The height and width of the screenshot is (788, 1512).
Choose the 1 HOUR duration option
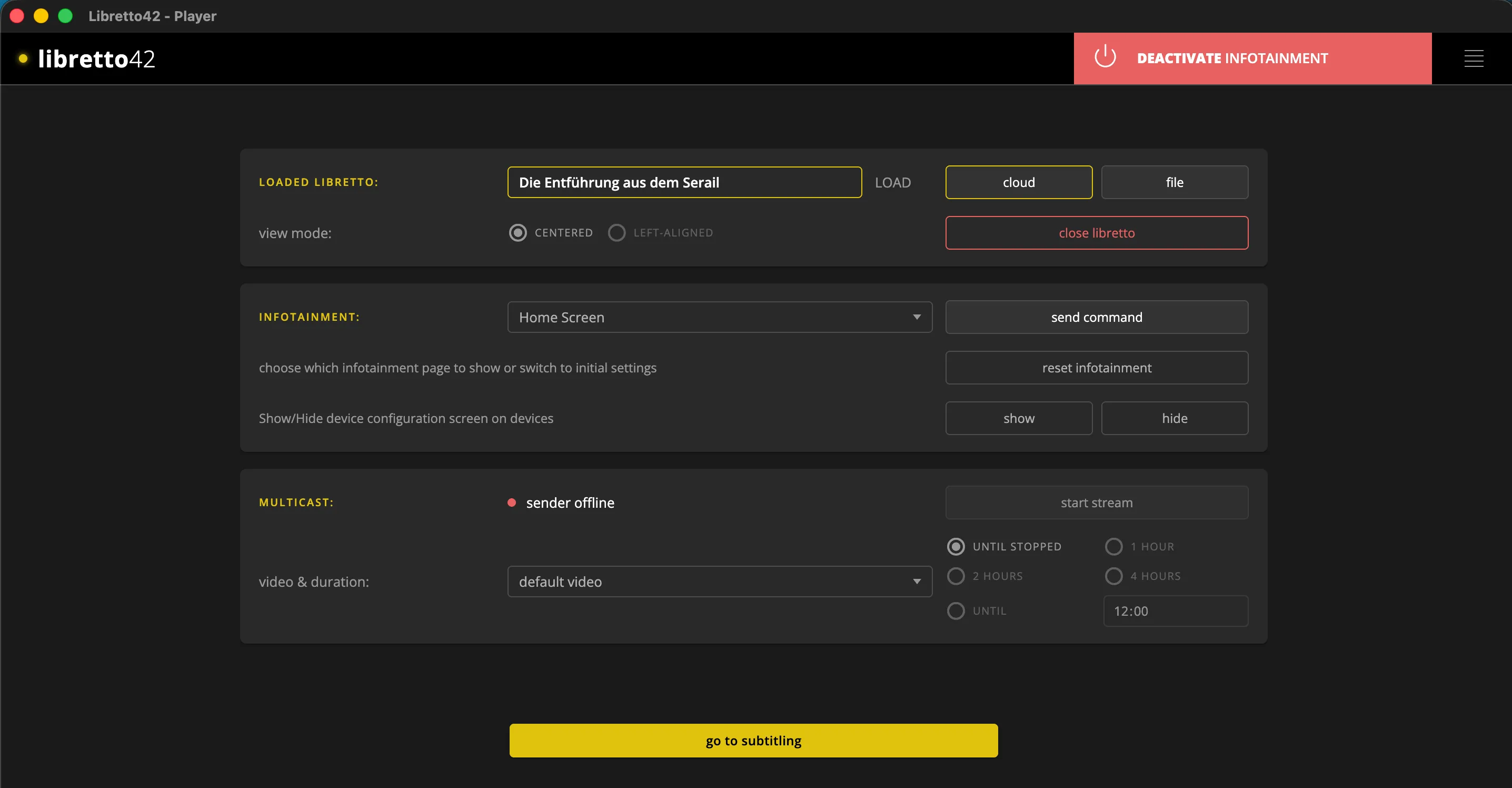(x=1113, y=546)
